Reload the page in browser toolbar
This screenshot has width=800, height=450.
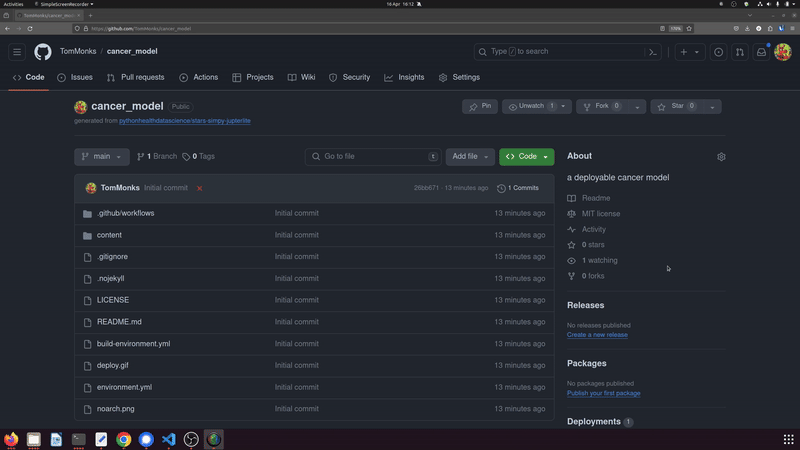coord(30,29)
